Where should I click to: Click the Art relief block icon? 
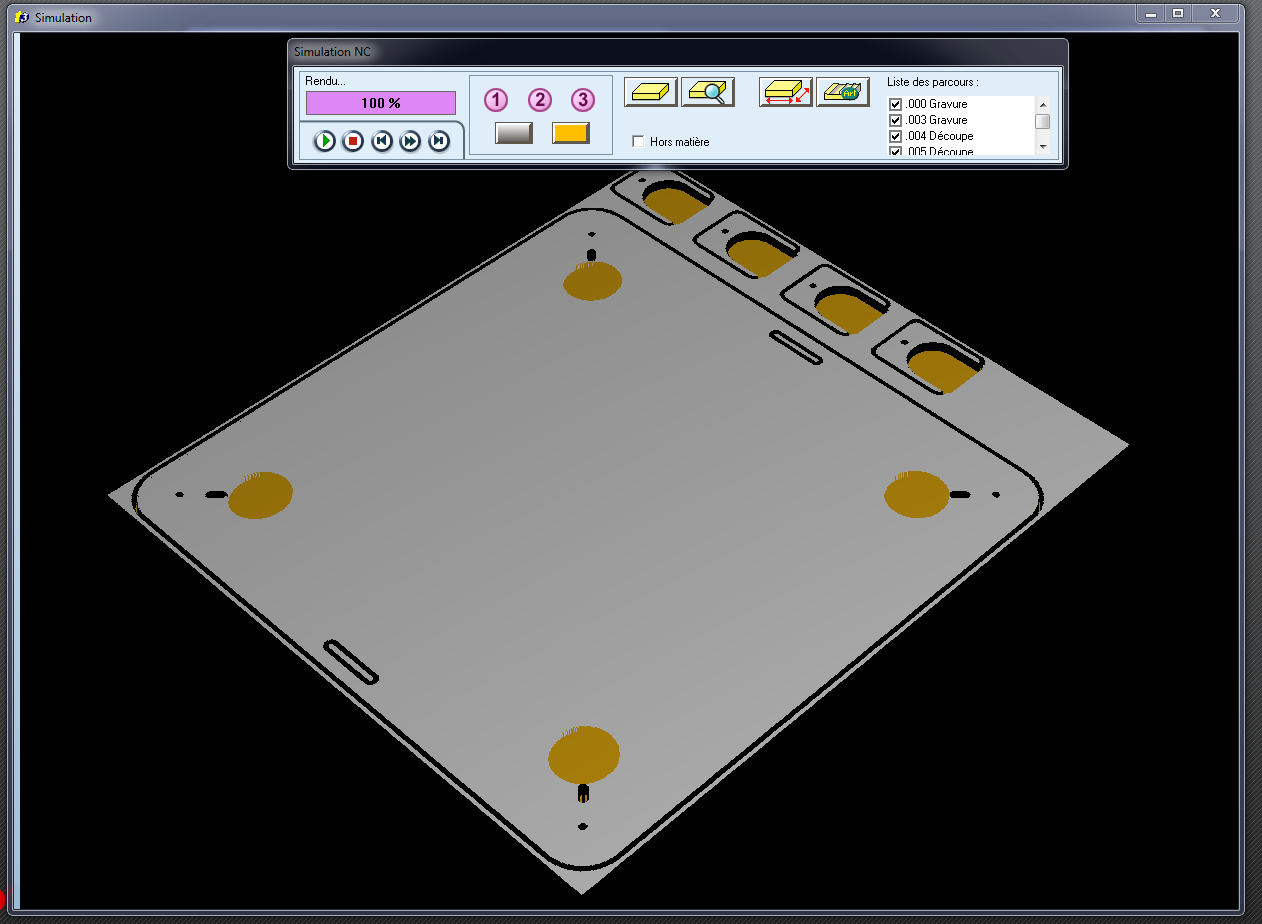(842, 92)
